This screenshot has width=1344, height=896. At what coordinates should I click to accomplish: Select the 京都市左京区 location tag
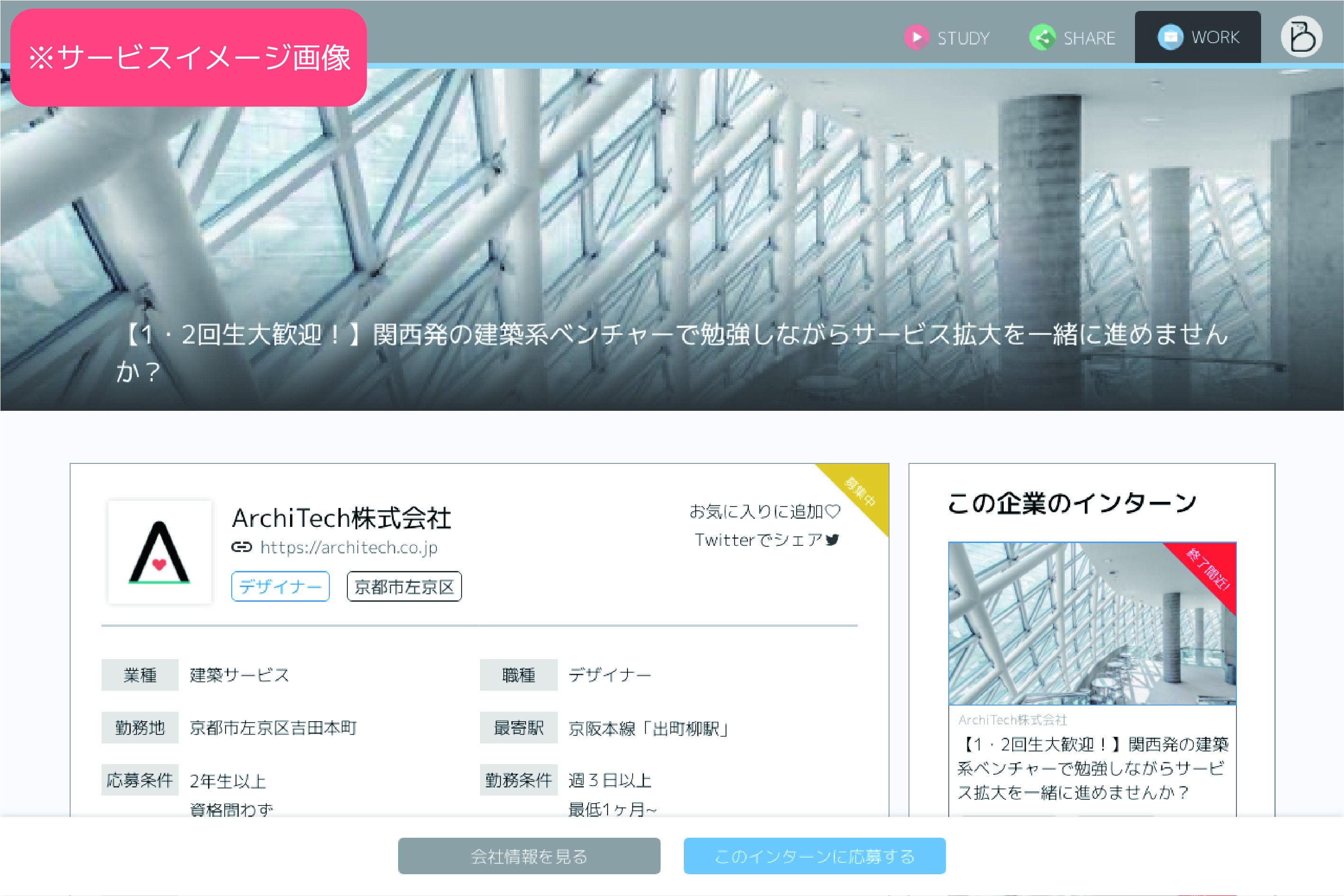coord(404,586)
